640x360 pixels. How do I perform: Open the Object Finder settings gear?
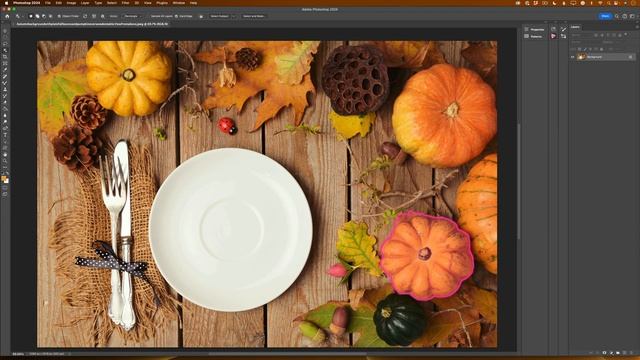[x=102, y=16]
